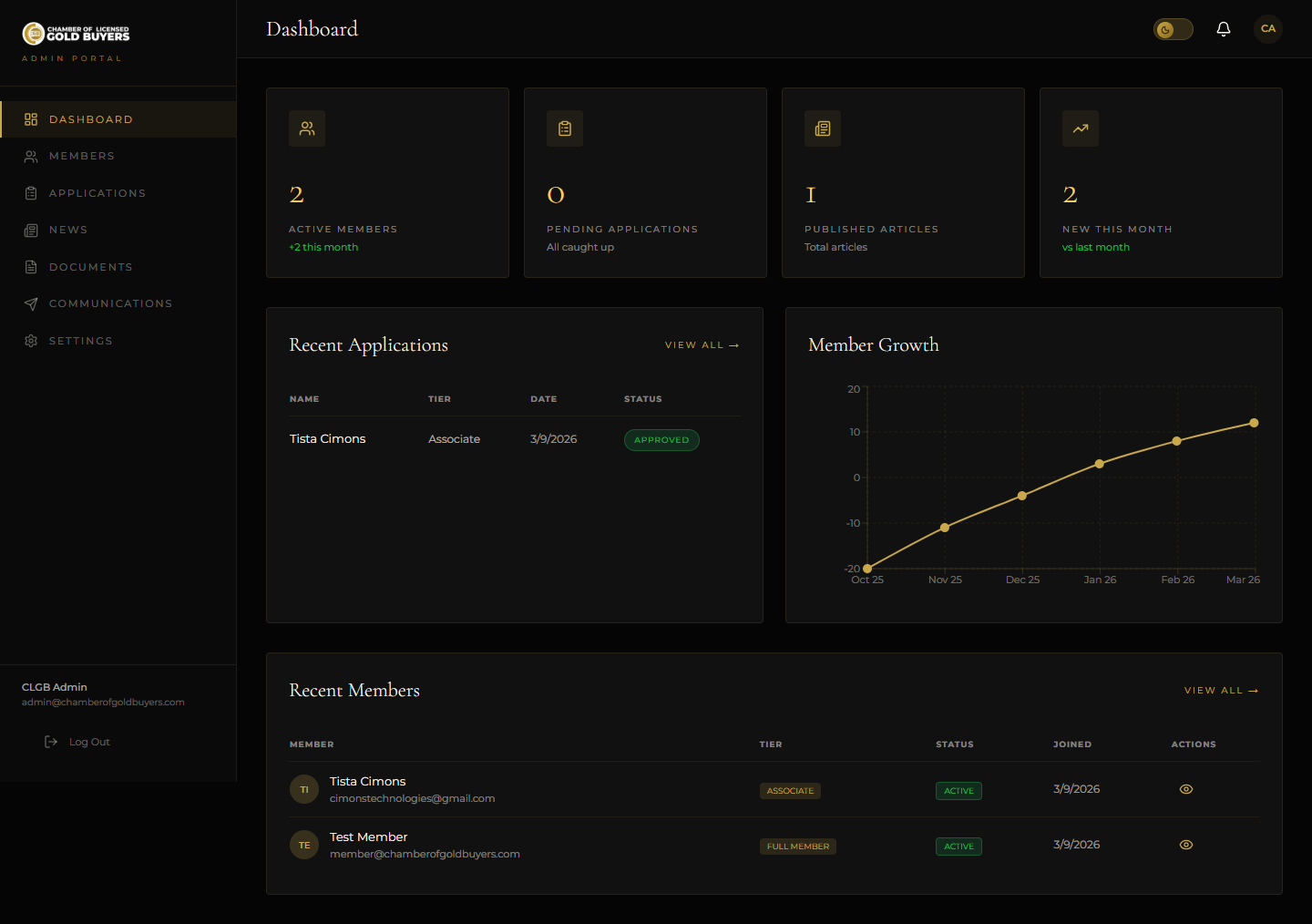View all recent applications
1312x924 pixels.
click(x=701, y=345)
